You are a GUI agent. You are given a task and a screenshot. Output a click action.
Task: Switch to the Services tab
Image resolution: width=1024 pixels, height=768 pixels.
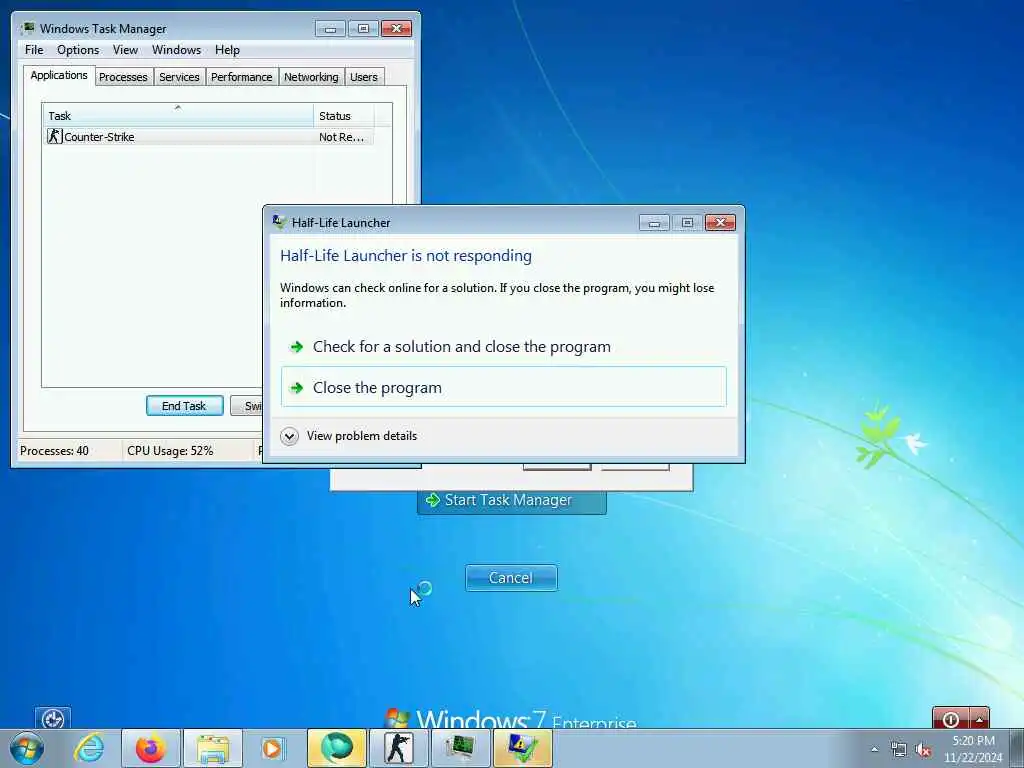(179, 77)
